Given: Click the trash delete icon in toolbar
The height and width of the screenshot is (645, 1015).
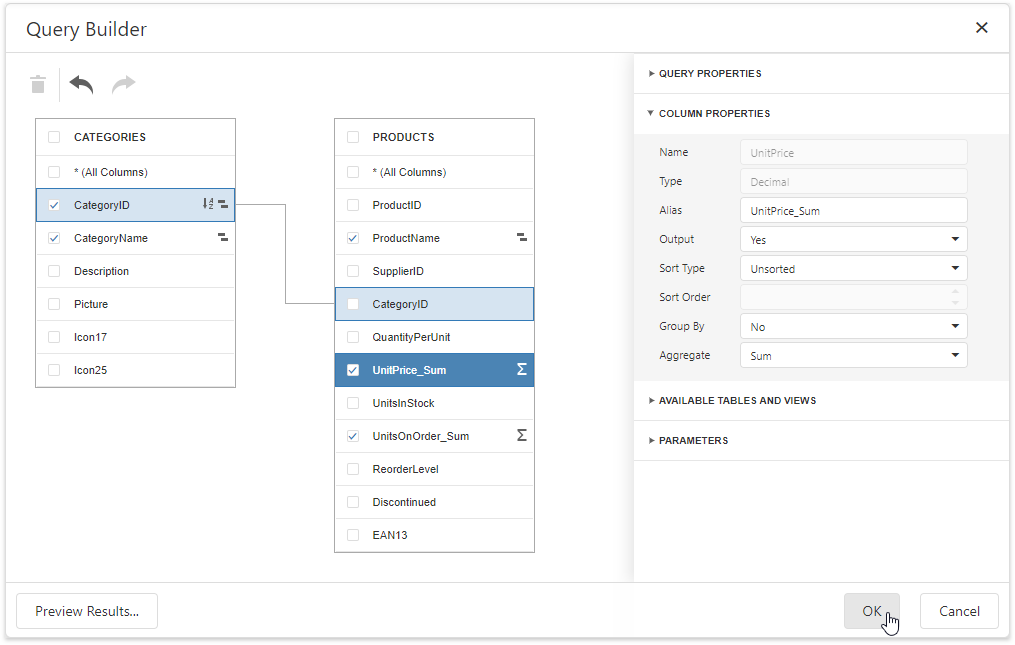Looking at the screenshot, I should [x=38, y=85].
